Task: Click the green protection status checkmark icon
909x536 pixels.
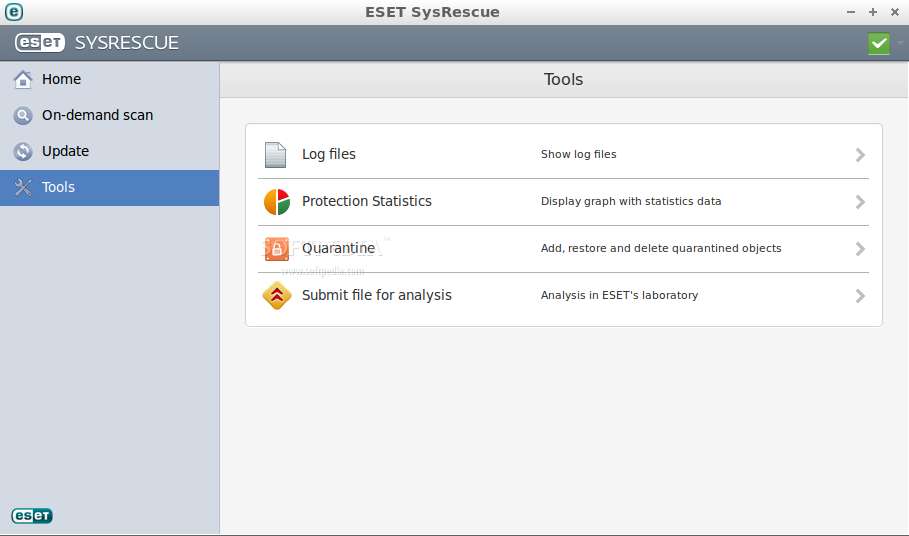Action: pyautogui.click(x=879, y=43)
